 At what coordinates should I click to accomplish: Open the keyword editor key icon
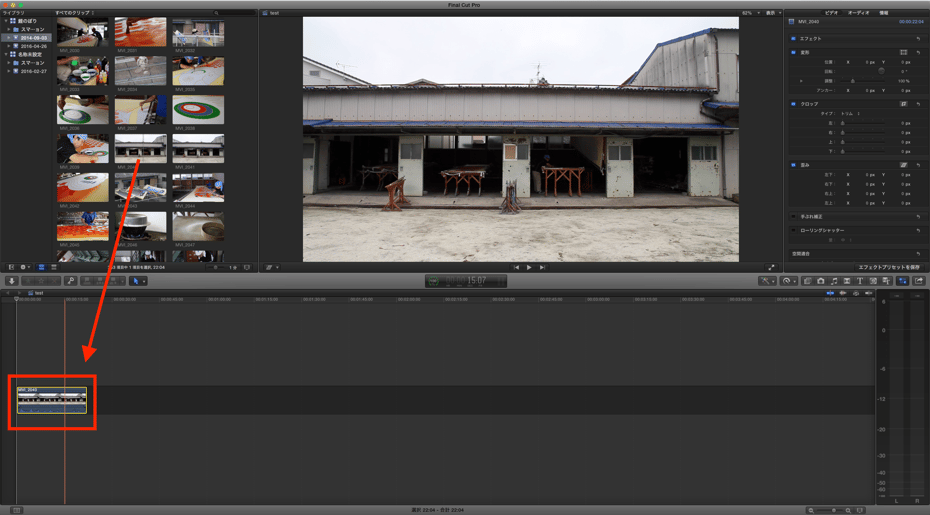point(71,281)
